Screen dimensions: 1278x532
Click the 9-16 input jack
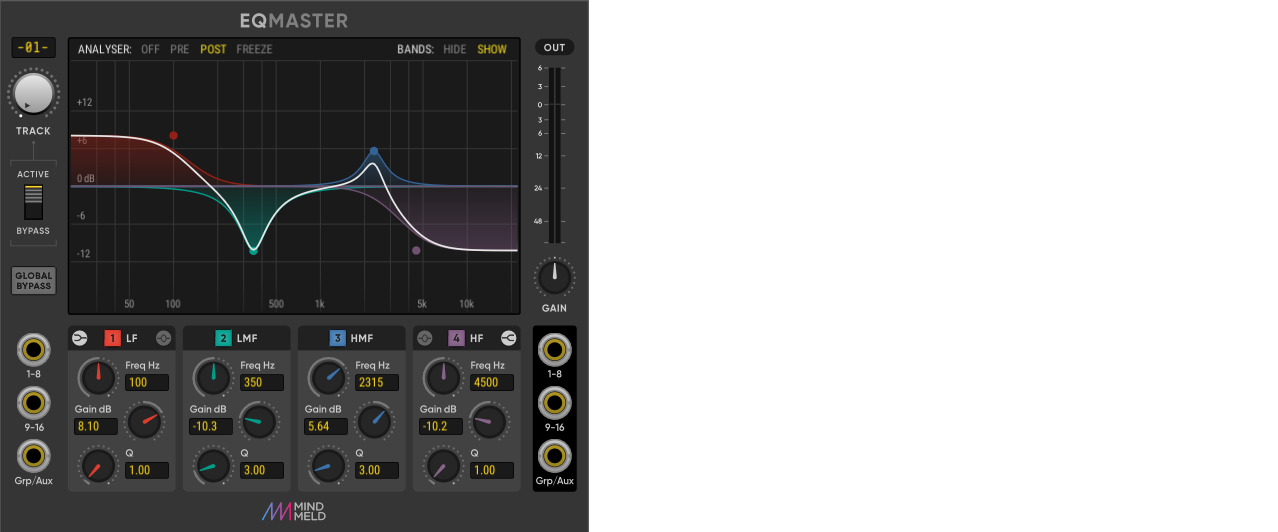[34, 404]
